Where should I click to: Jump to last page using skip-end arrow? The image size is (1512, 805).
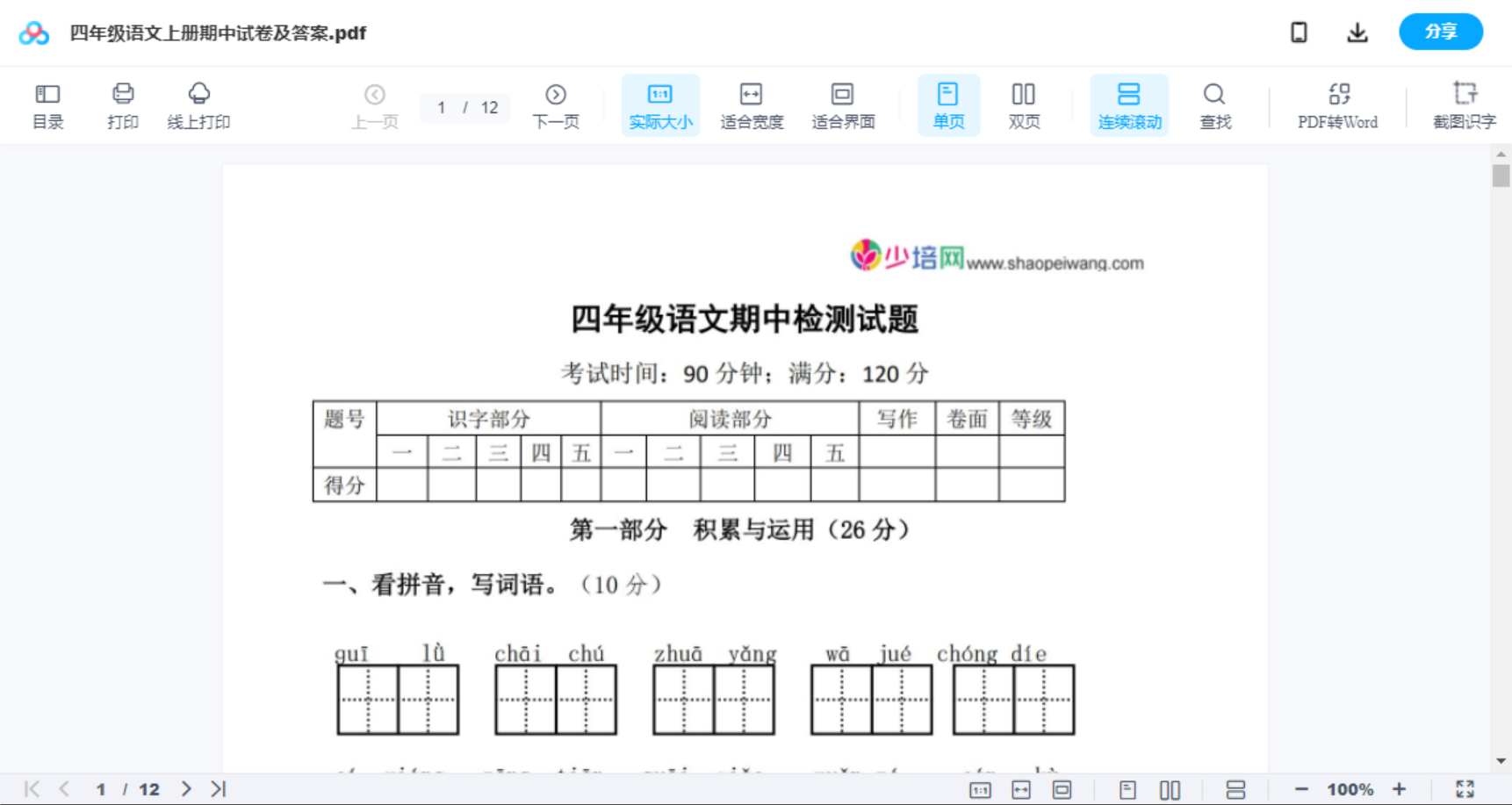click(217, 788)
